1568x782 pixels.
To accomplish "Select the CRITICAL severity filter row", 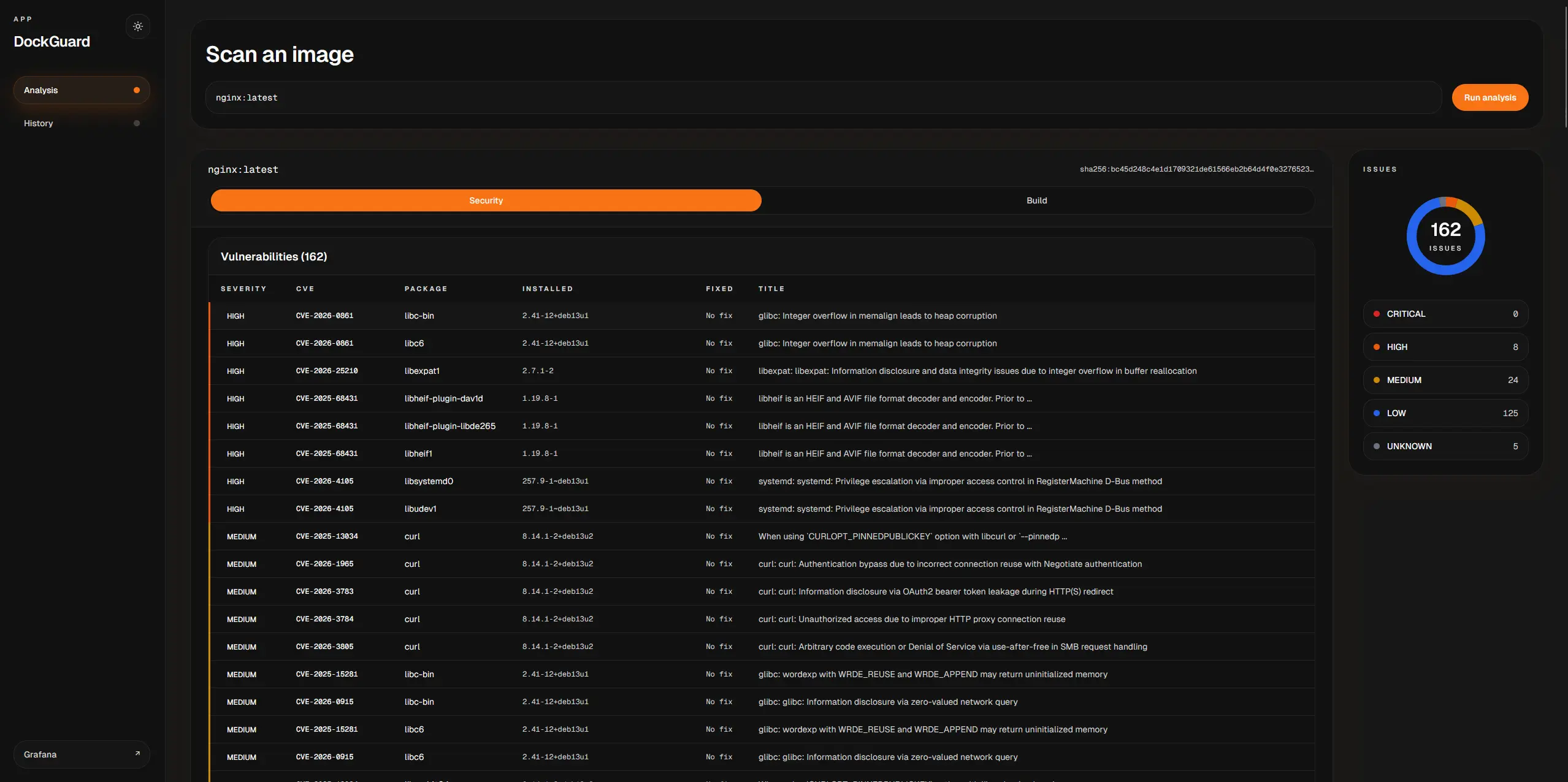I will [x=1445, y=314].
